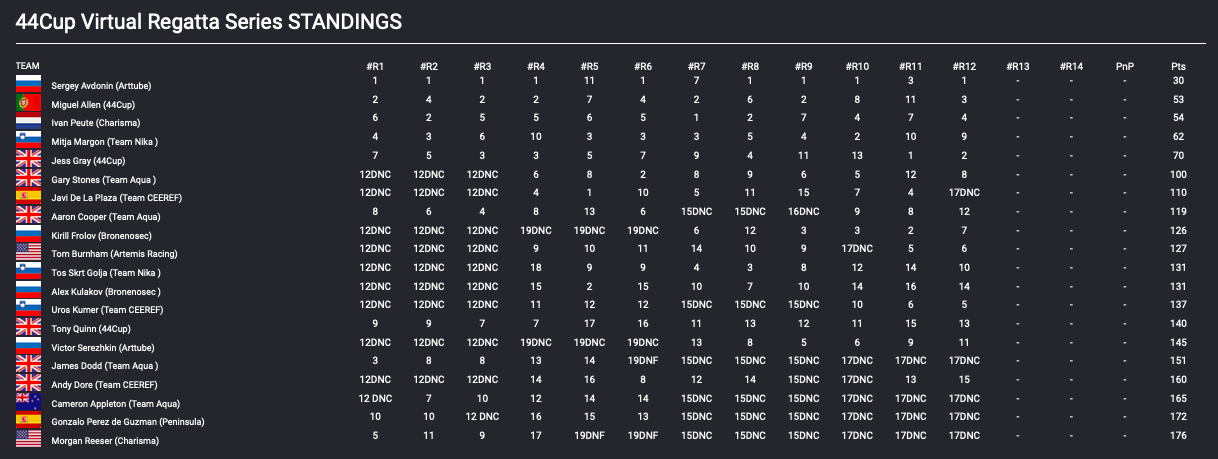The image size is (1218, 459).
Task: Click the US flag beside Tom Burnham
Action: (x=28, y=253)
